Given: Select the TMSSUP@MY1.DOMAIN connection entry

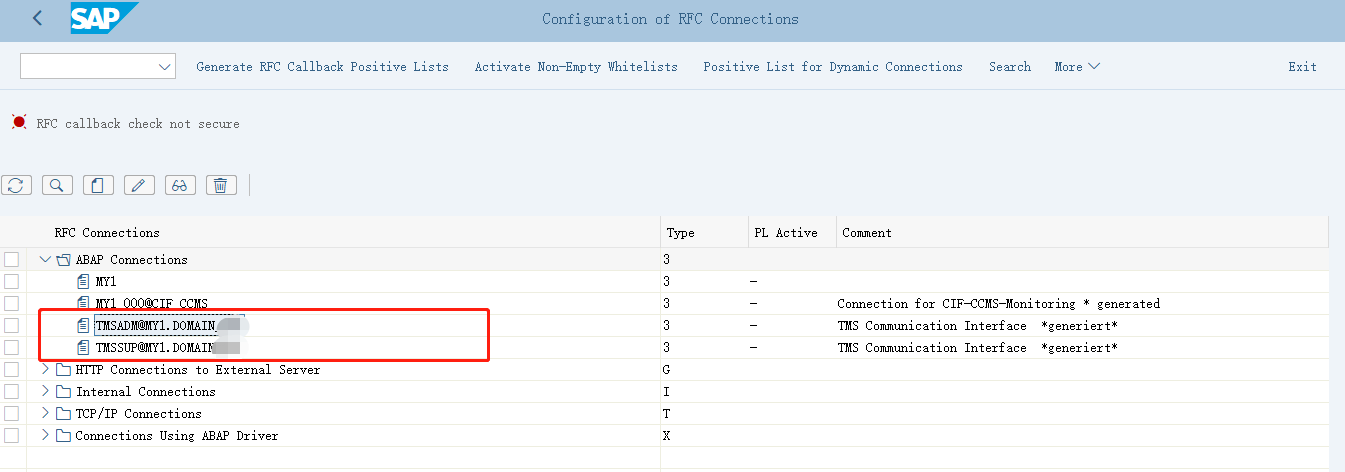Looking at the screenshot, I should tap(154, 348).
